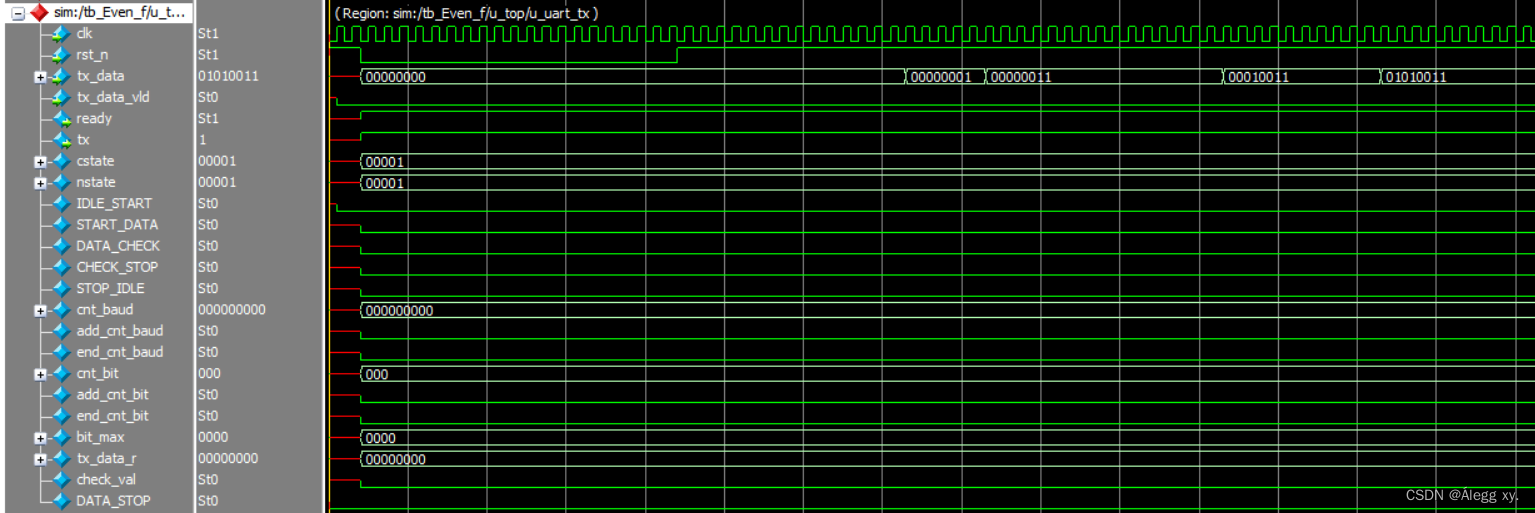This screenshot has height=513, width=1535.
Task: Click the end_cnt_bit signal diamond icon
Action: [61, 416]
